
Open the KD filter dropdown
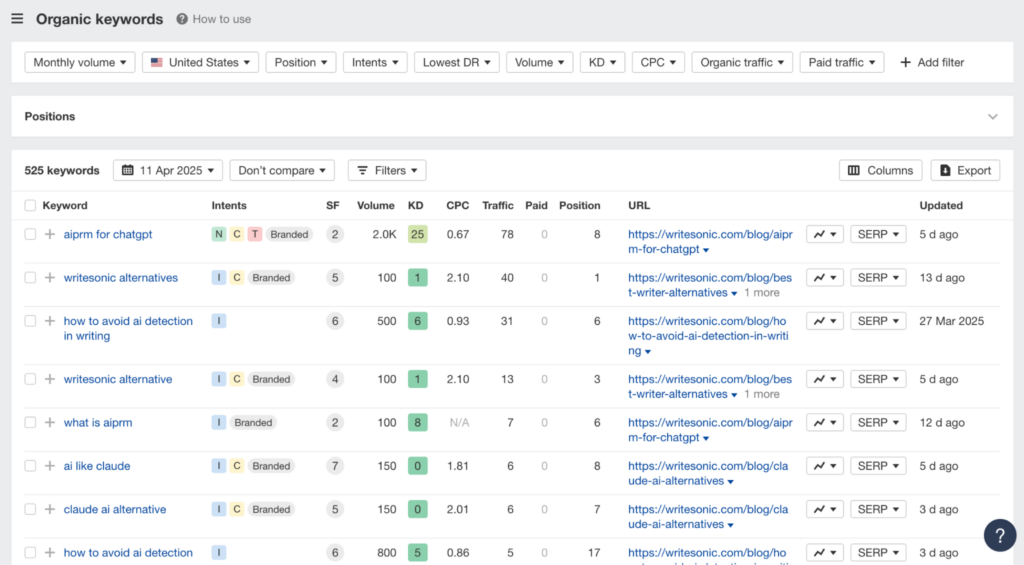(x=602, y=62)
